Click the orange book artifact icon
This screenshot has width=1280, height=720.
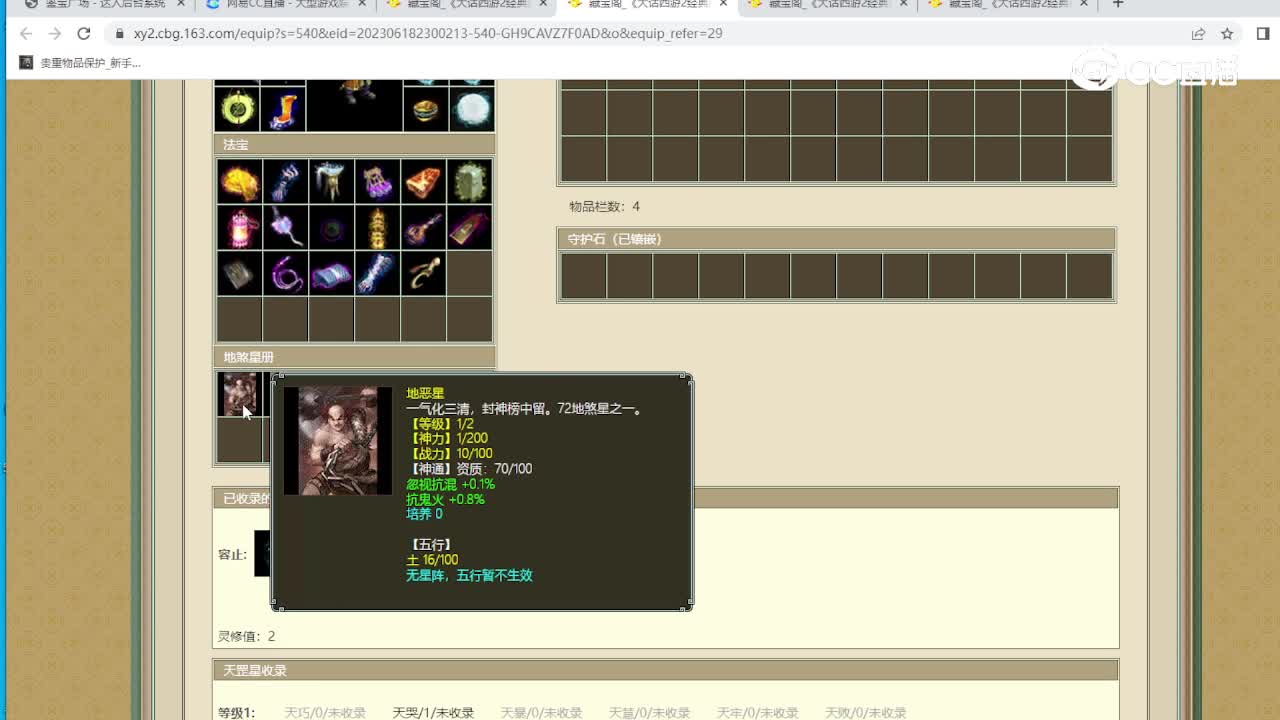click(424, 182)
